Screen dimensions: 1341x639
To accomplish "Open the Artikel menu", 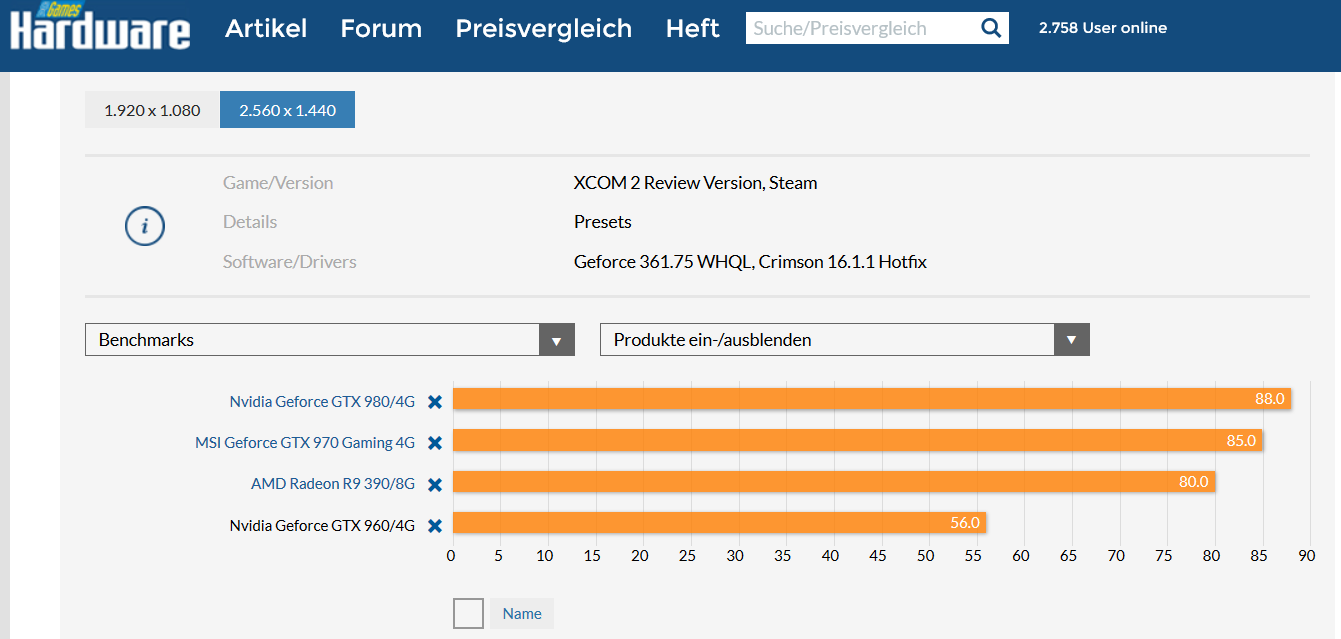I will [266, 28].
